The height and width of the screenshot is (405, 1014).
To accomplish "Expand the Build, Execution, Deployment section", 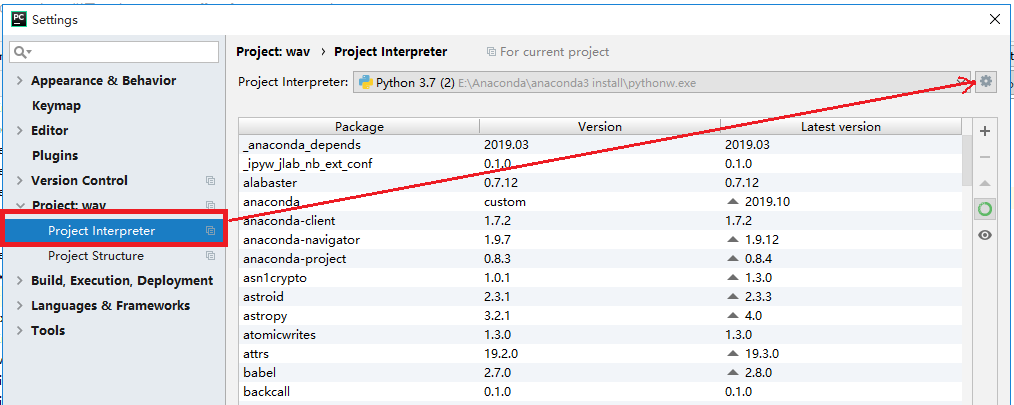I will coord(20,281).
